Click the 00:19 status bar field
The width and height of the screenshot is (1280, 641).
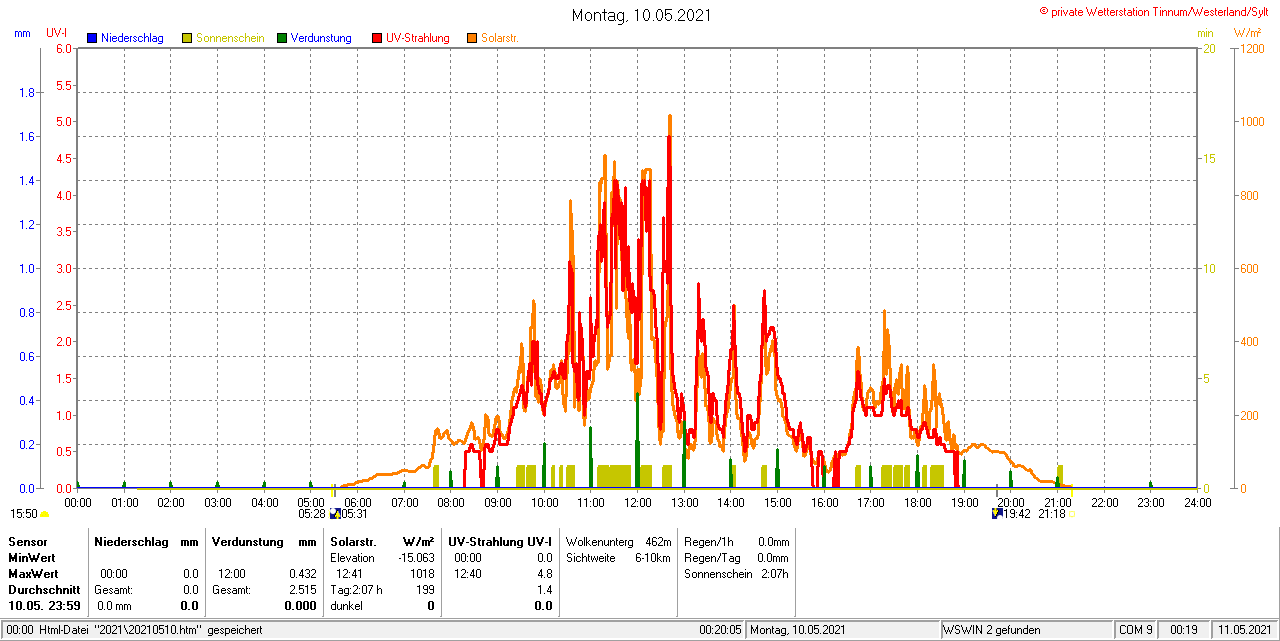click(1184, 630)
